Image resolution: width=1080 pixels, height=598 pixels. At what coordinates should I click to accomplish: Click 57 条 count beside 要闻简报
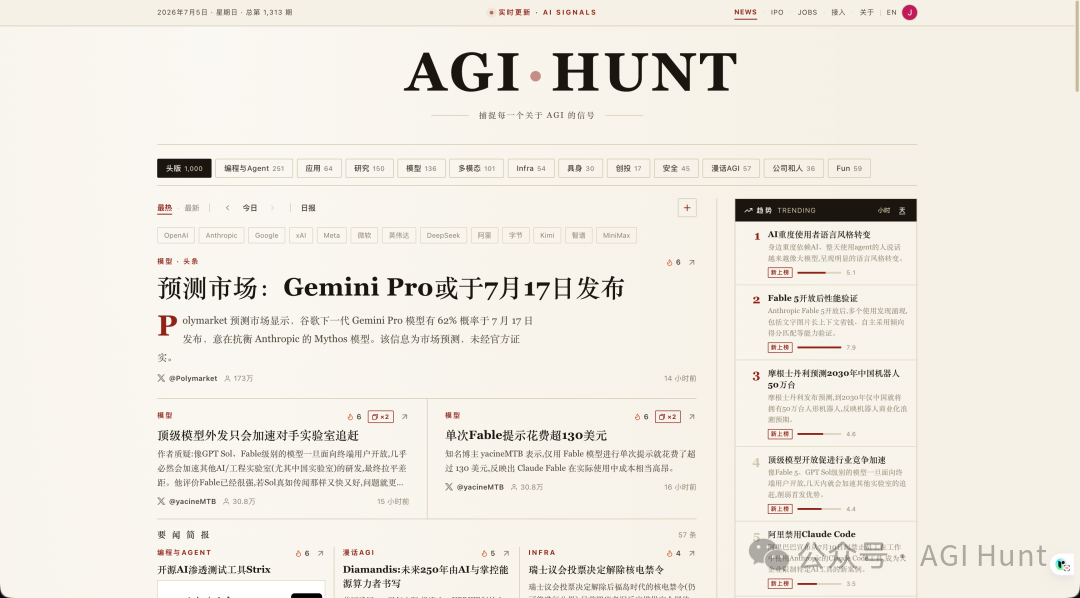[687, 535]
